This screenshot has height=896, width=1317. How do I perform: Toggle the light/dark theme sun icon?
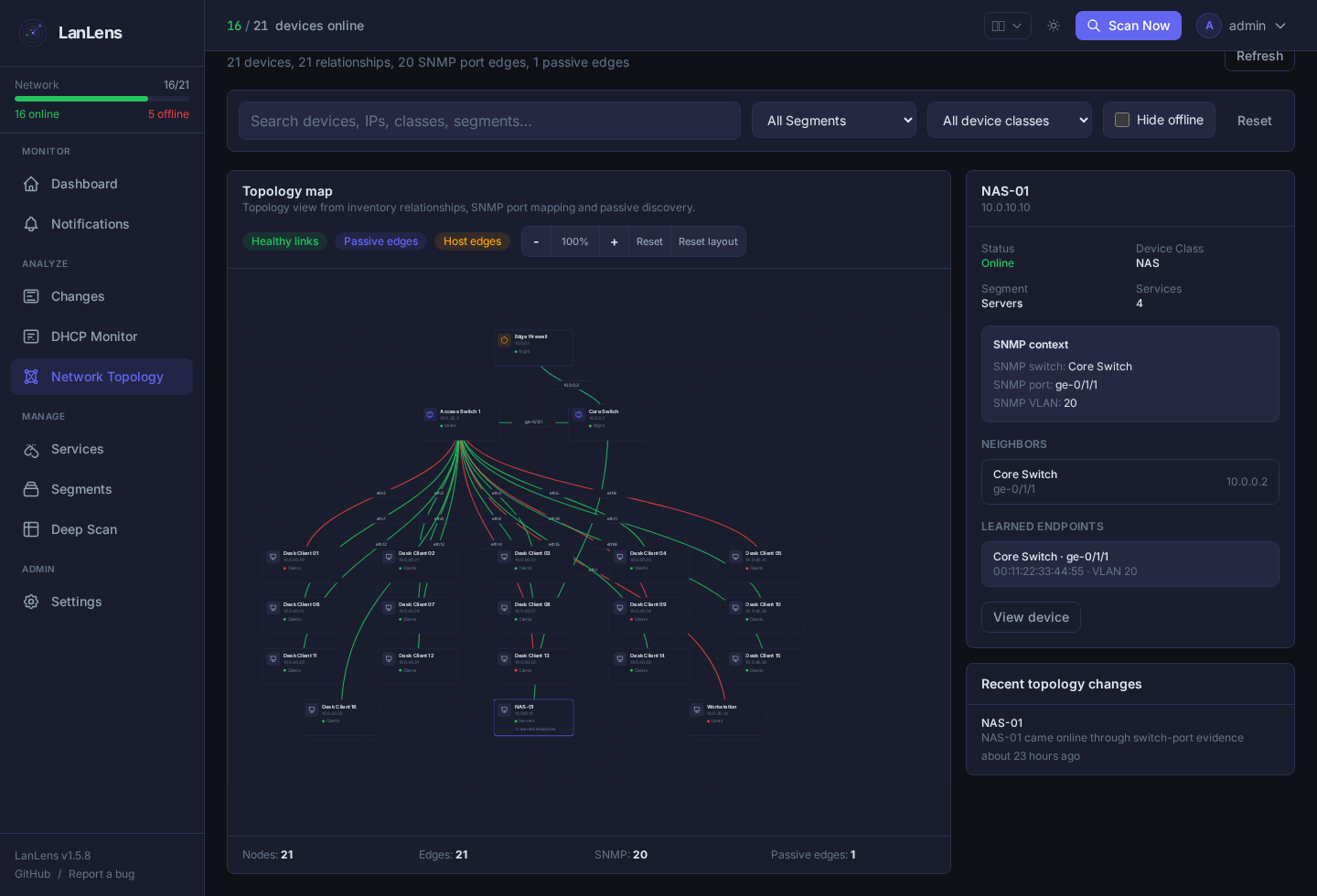click(x=1054, y=26)
